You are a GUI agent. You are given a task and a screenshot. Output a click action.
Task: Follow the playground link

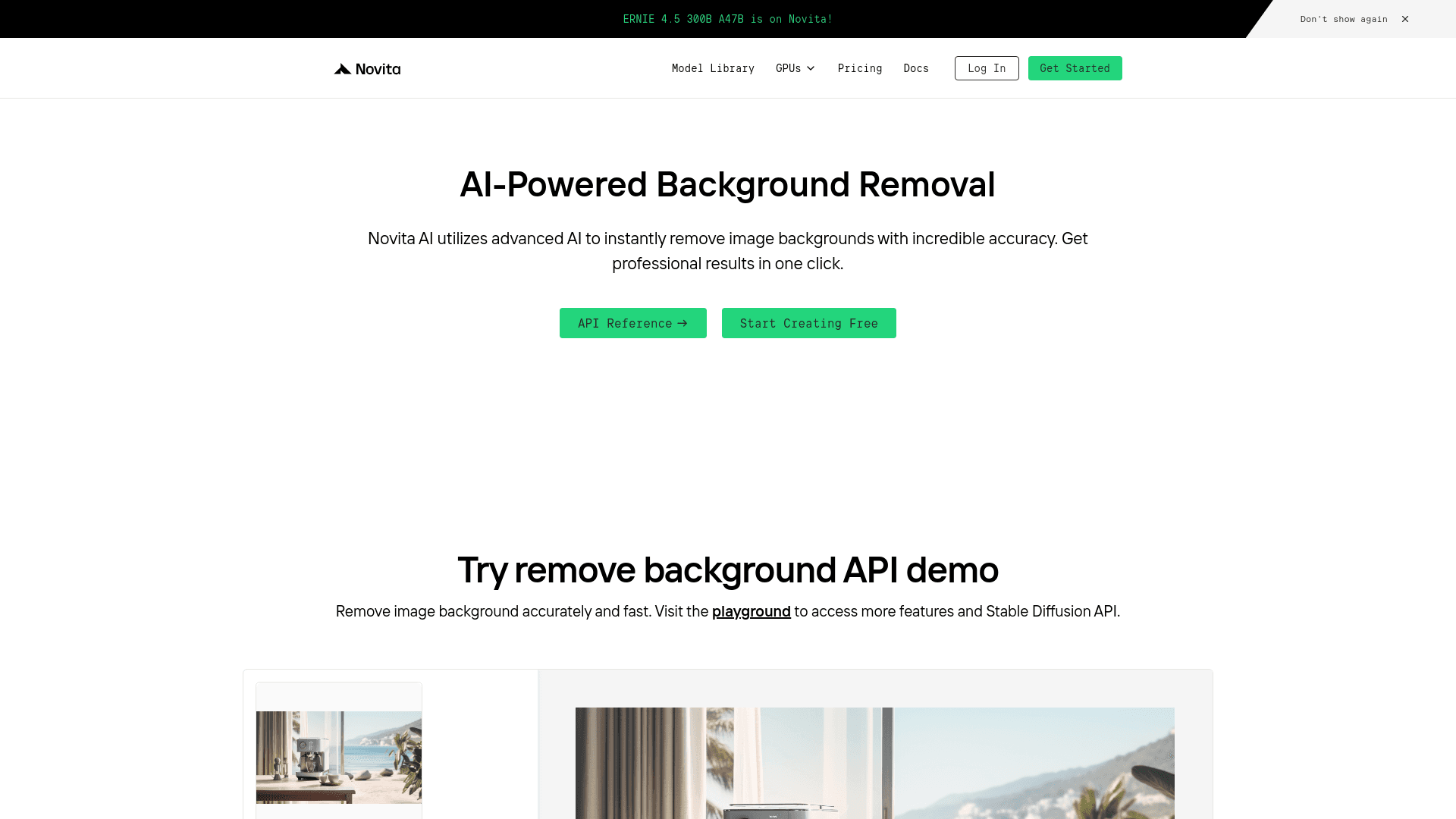coord(751,611)
